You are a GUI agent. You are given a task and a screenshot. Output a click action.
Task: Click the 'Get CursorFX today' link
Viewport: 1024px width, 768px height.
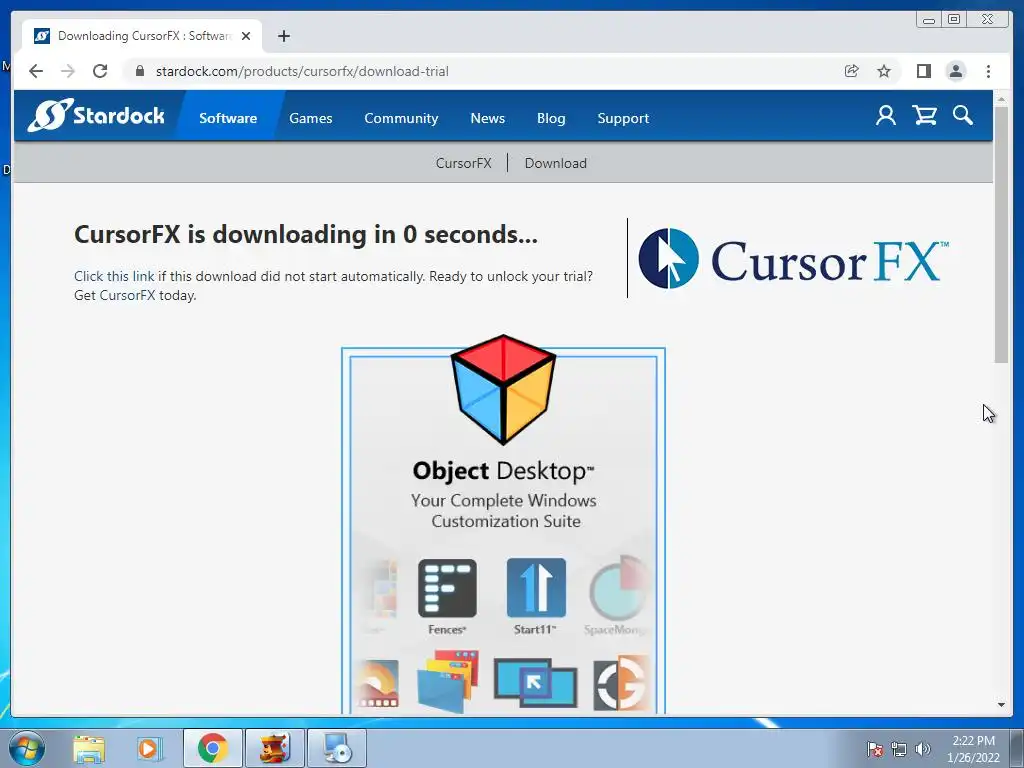tap(135, 295)
